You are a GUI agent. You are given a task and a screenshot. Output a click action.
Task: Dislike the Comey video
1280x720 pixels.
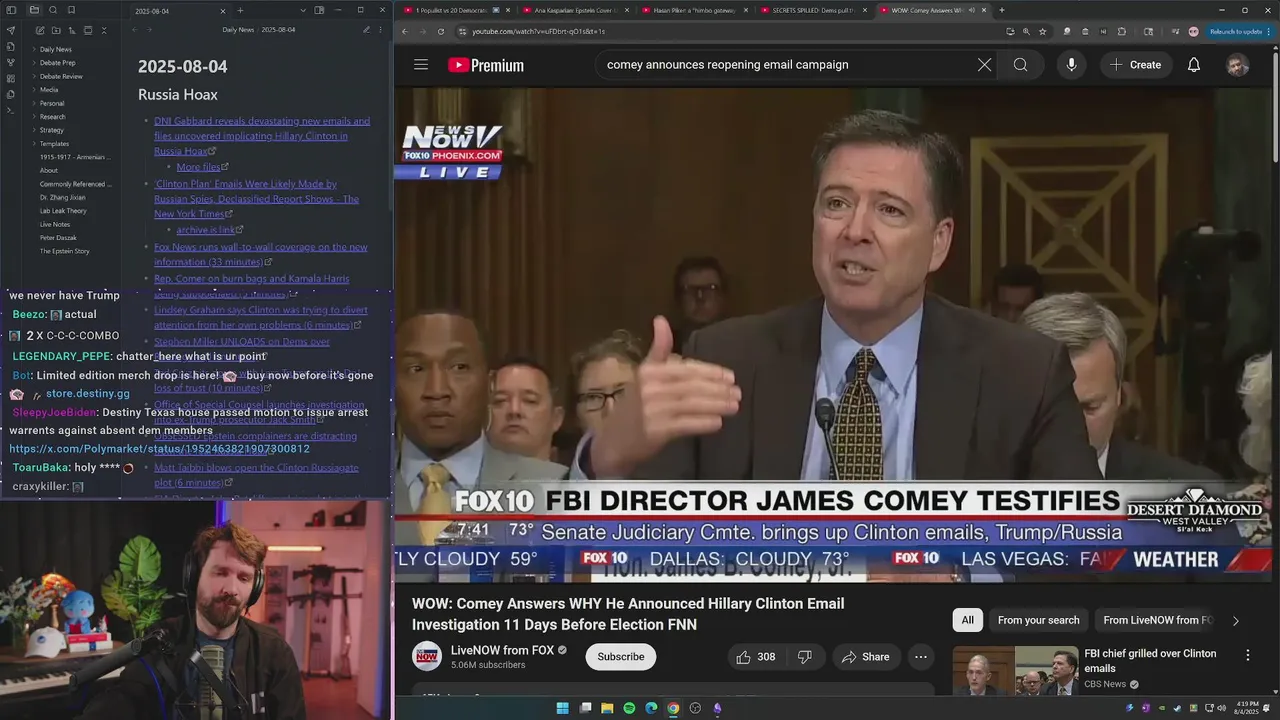(804, 657)
